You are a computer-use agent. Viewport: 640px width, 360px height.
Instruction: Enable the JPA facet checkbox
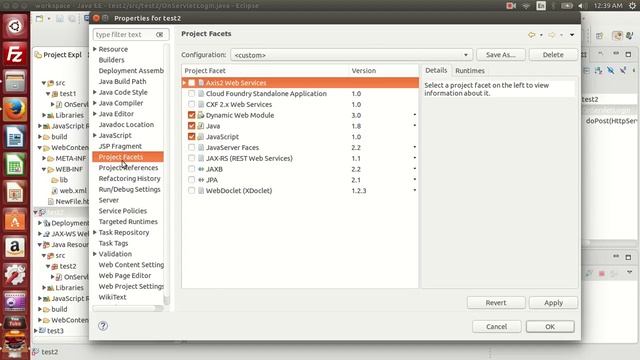[x=191, y=180]
